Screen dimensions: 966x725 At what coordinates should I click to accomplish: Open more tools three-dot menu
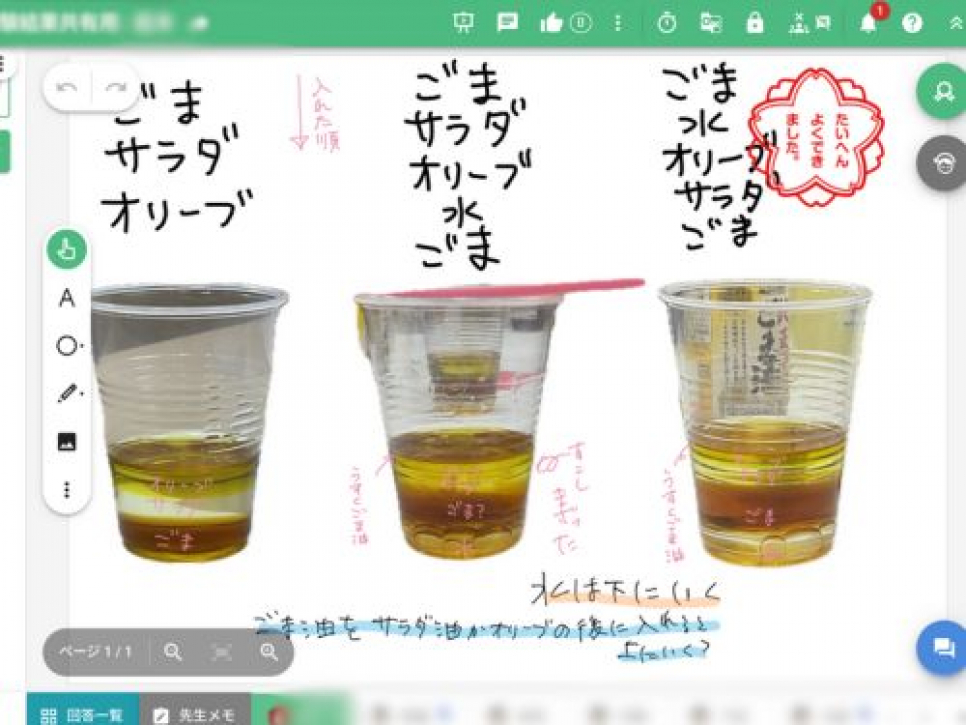click(67, 490)
